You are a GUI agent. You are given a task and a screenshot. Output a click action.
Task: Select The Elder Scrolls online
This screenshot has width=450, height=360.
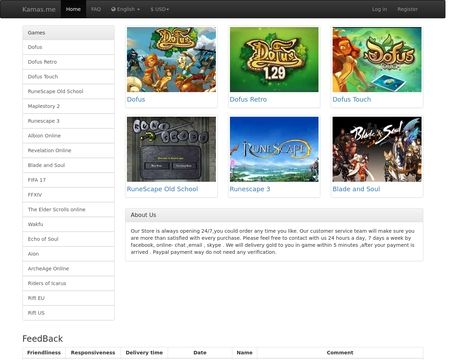pyautogui.click(x=68, y=209)
